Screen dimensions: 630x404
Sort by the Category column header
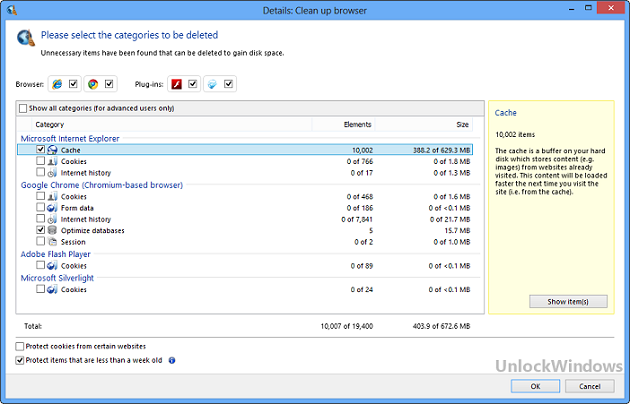click(172, 124)
